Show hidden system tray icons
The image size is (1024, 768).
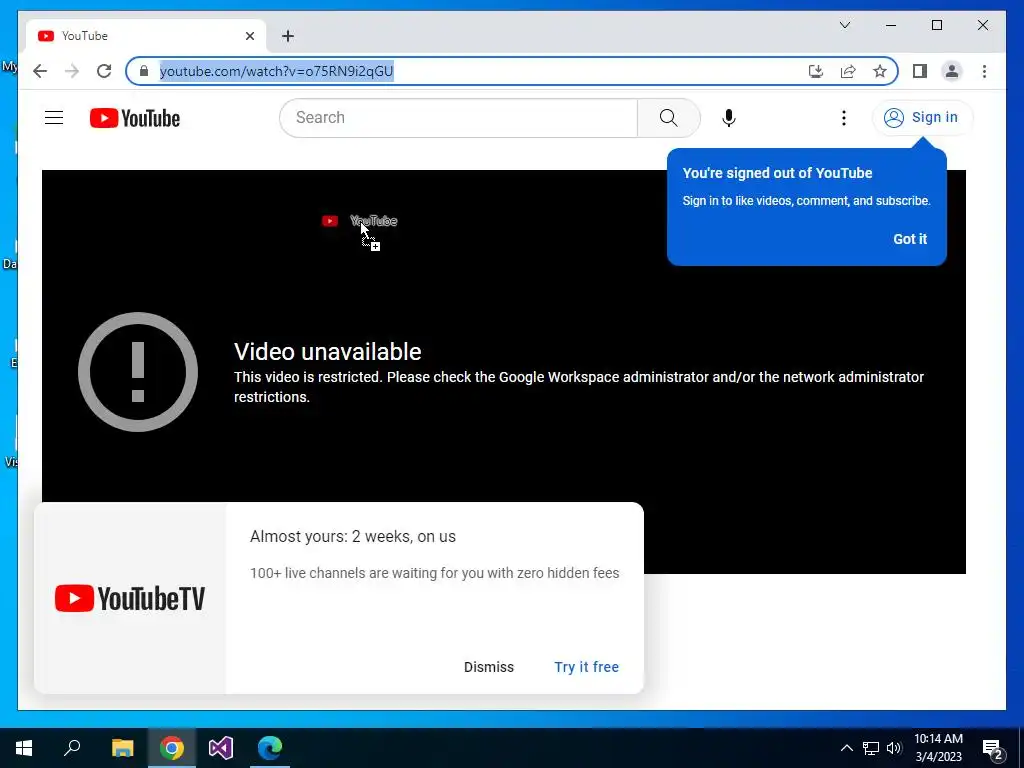click(846, 748)
